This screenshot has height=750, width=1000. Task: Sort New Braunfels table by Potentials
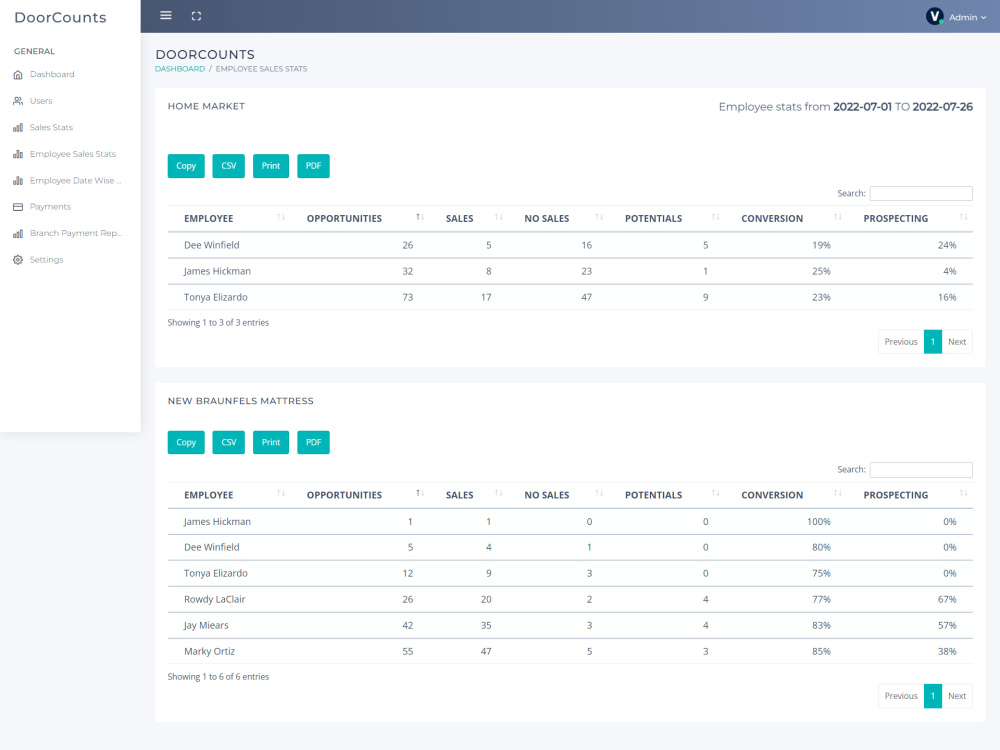666,495
